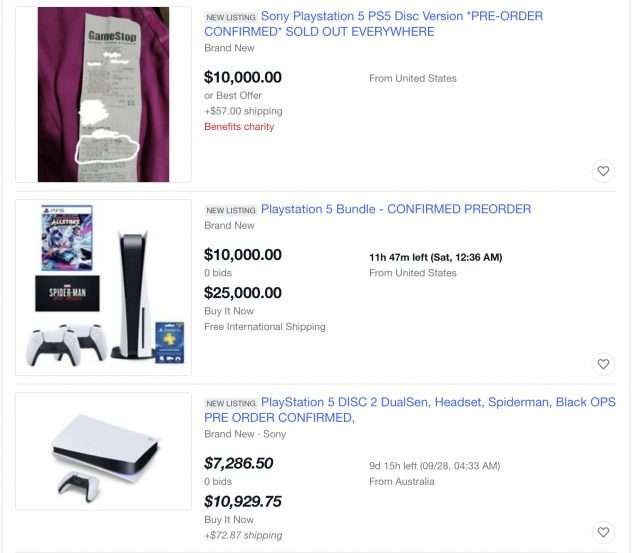Watch the Playstation 5 Bundle listing via heart

pos(603,364)
